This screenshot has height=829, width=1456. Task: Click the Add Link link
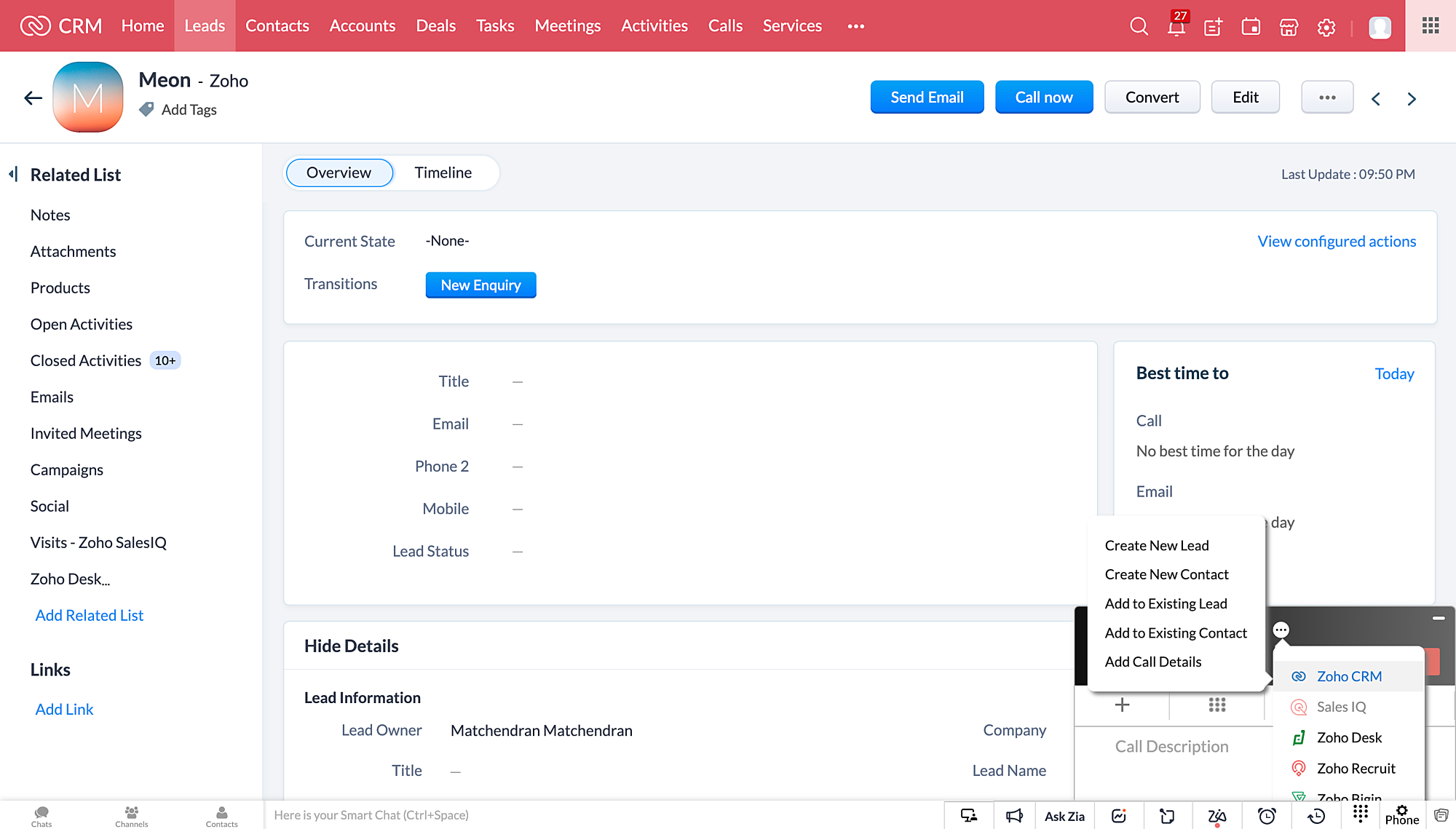tap(64, 709)
